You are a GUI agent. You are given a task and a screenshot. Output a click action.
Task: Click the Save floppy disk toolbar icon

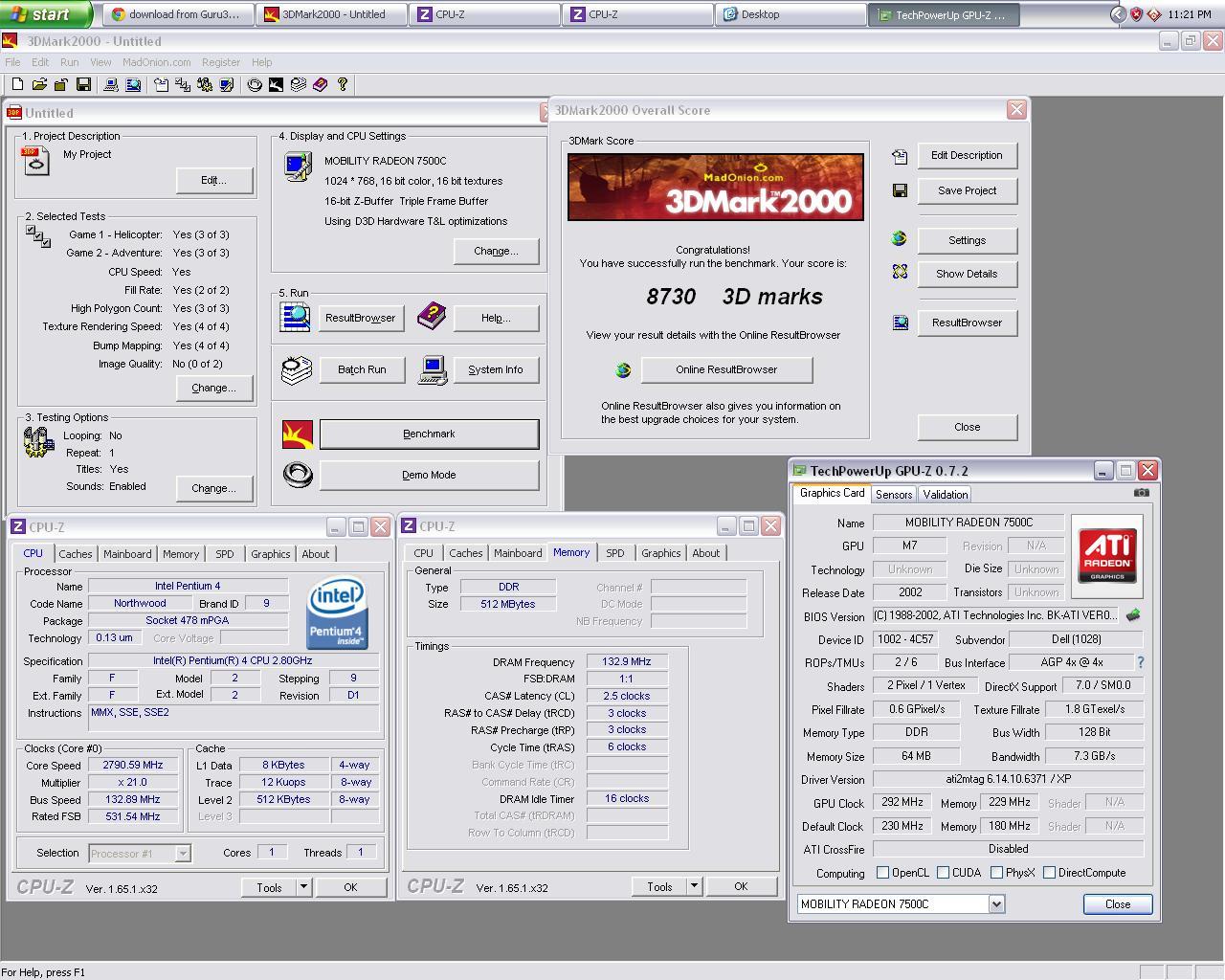pyautogui.click(x=83, y=85)
